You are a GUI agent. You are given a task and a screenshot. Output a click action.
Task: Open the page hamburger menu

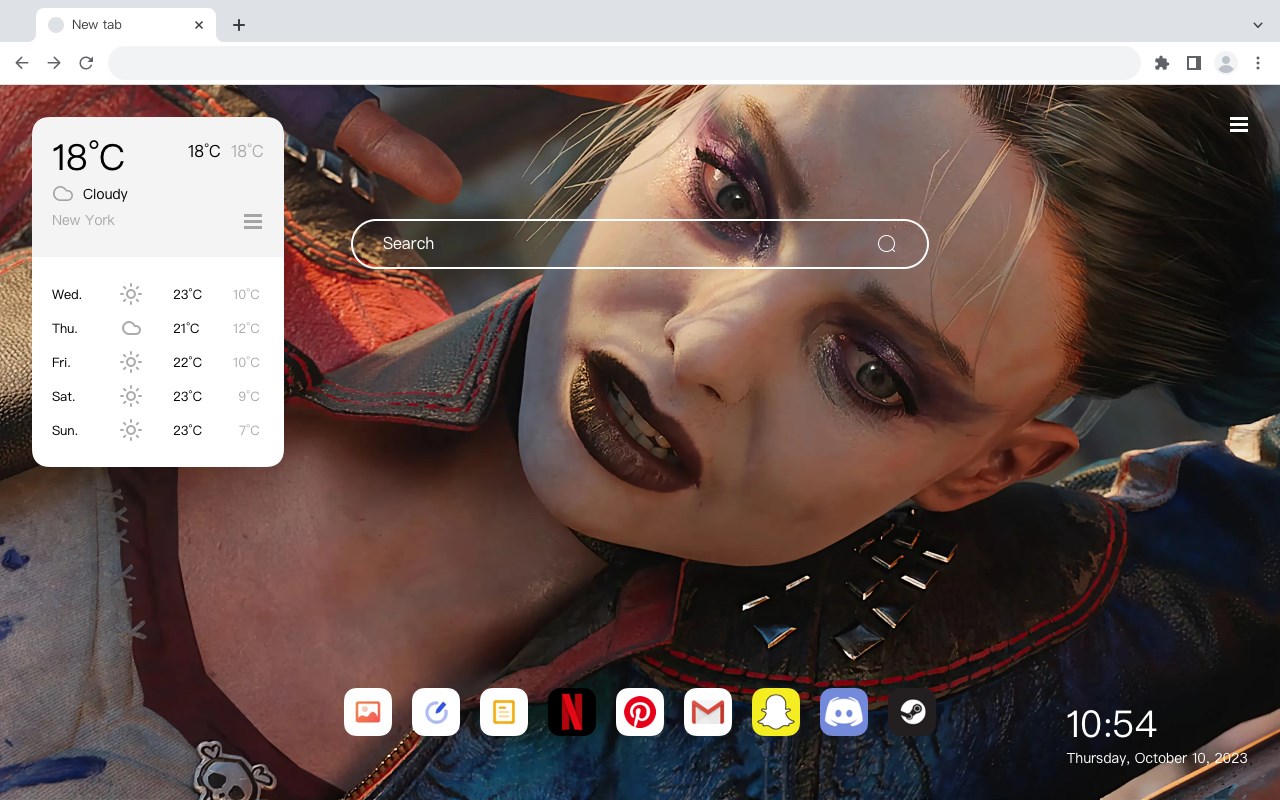1239,124
